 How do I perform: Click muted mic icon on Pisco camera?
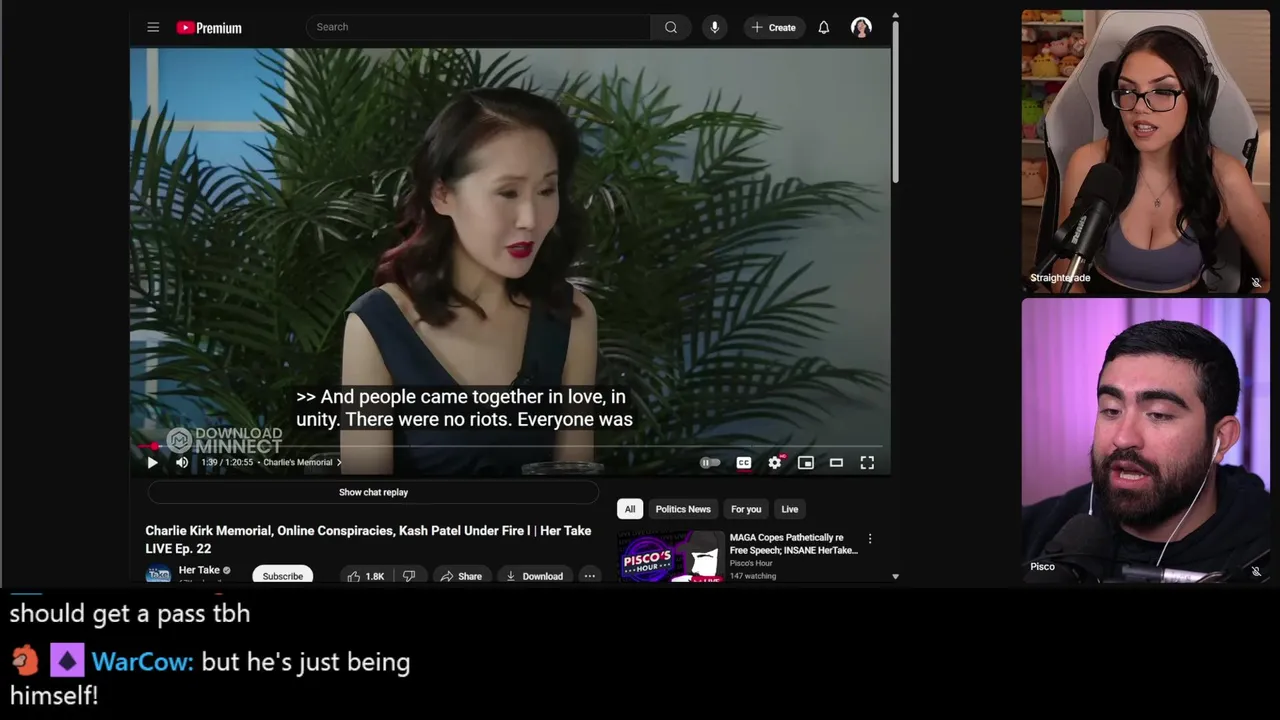[1256, 571]
